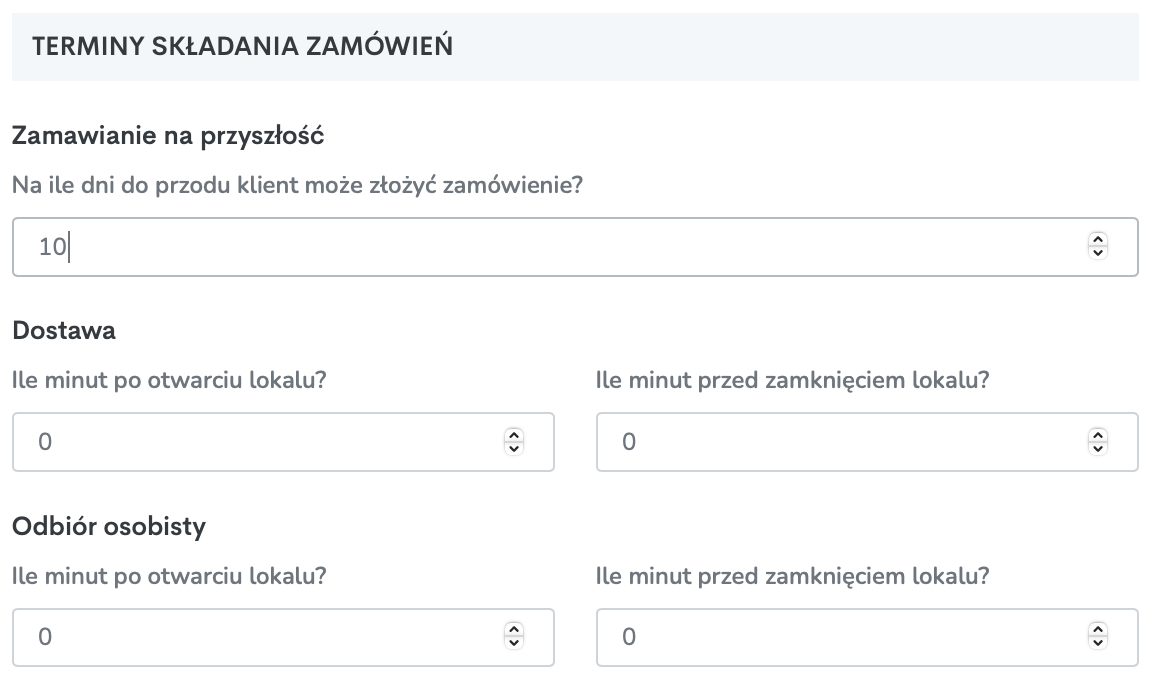
Task: Increase Dostawa minutes before closing with up arrow
Action: pos(1098,434)
